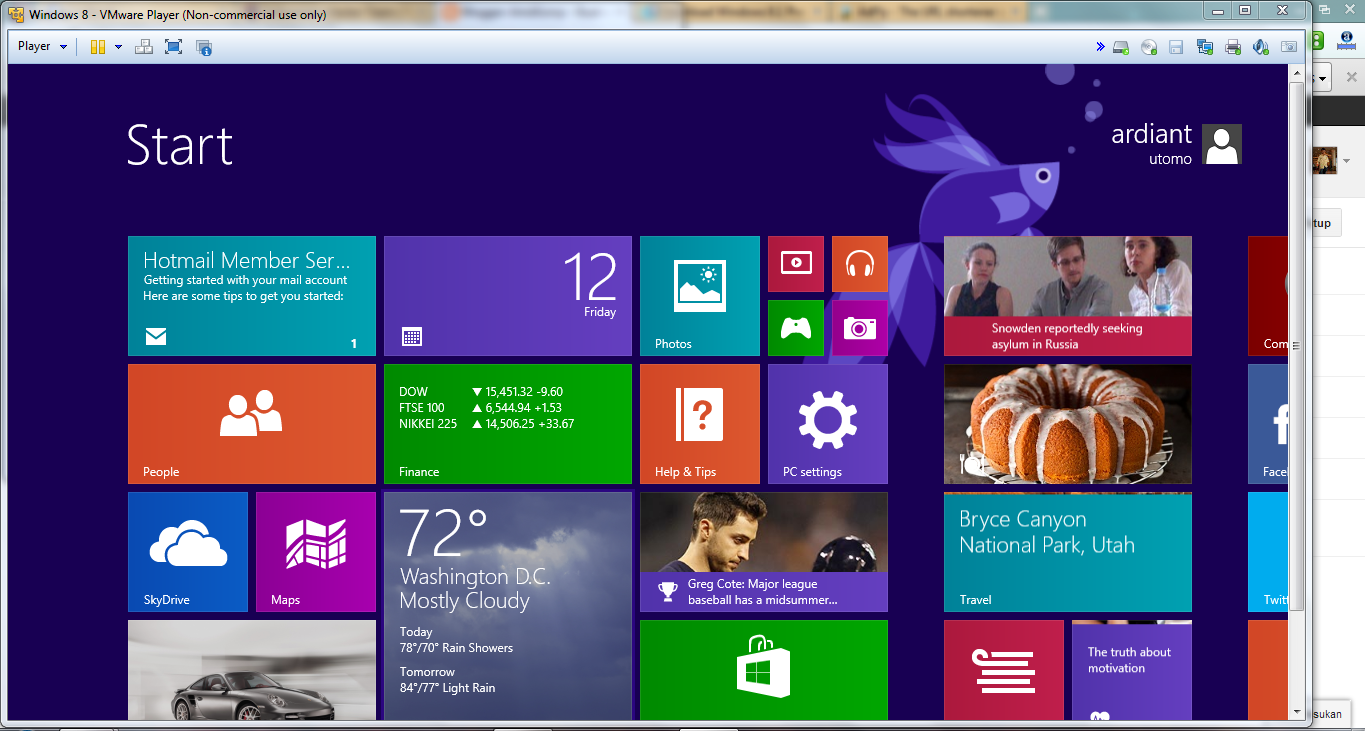
Task: Open the partially visible Facebook tile
Action: click(1268, 424)
